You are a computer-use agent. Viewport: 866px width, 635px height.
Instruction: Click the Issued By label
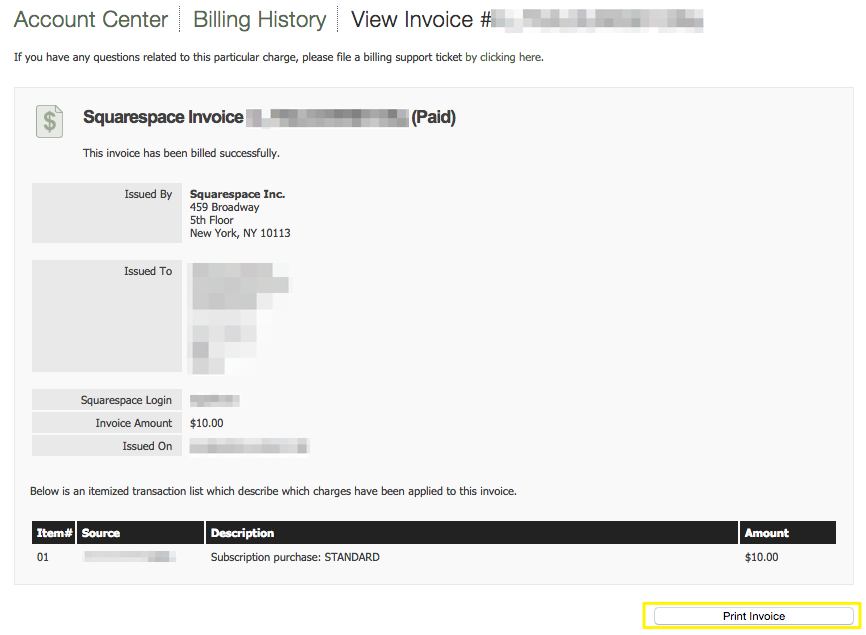[147, 194]
